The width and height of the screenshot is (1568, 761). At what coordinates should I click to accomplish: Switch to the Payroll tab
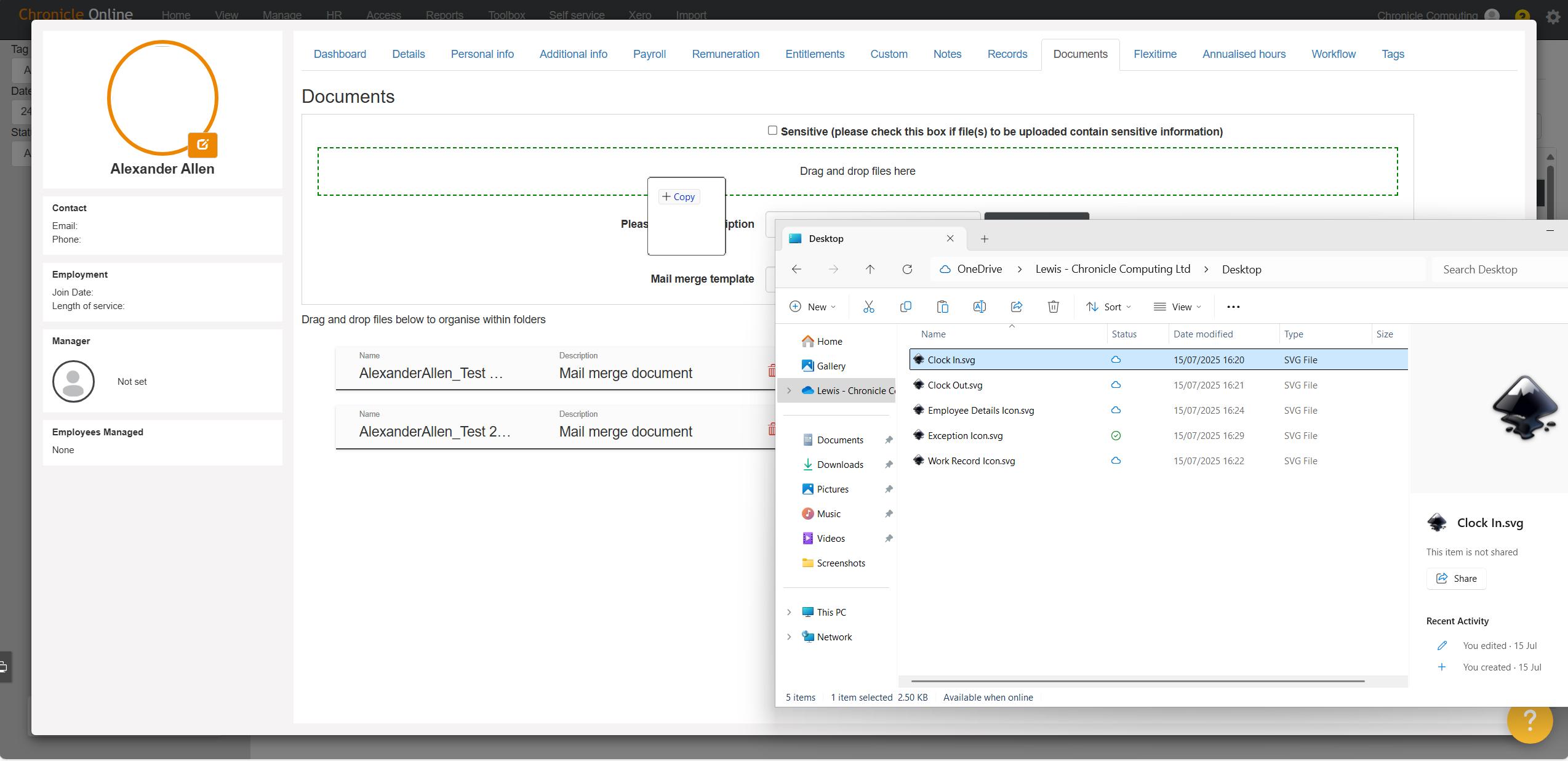649,54
